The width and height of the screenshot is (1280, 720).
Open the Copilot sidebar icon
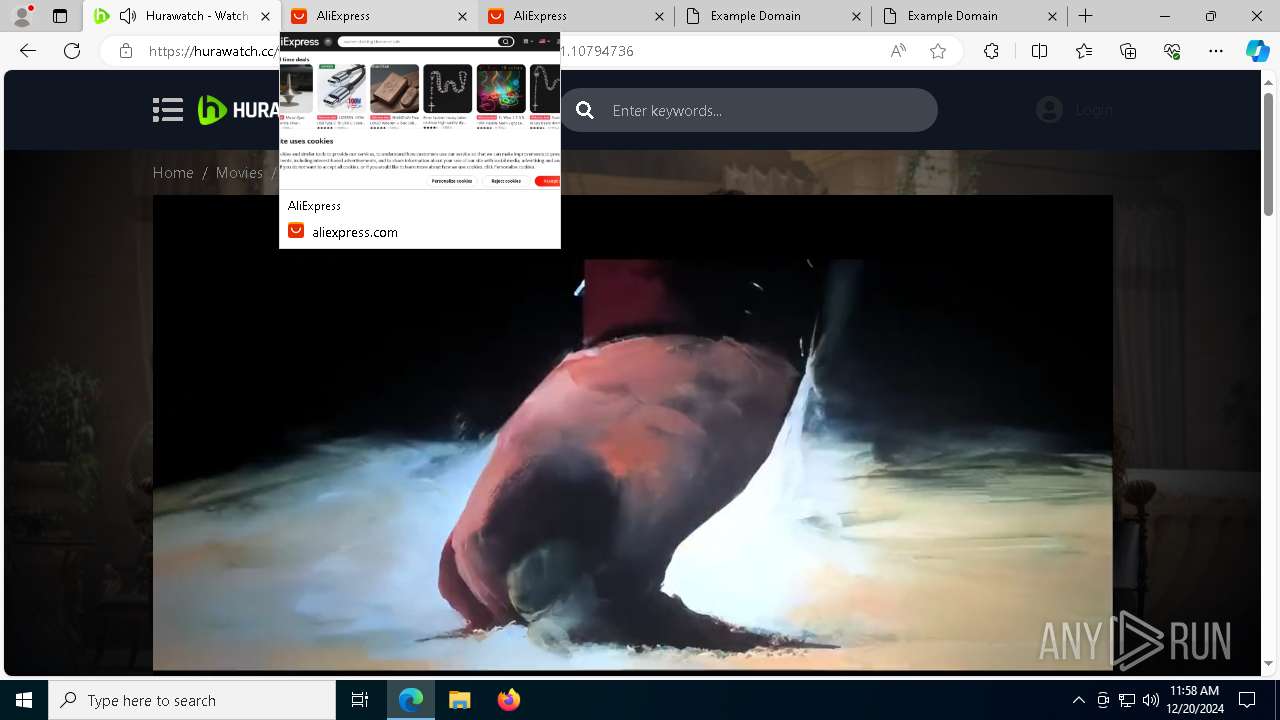click(1257, 51)
